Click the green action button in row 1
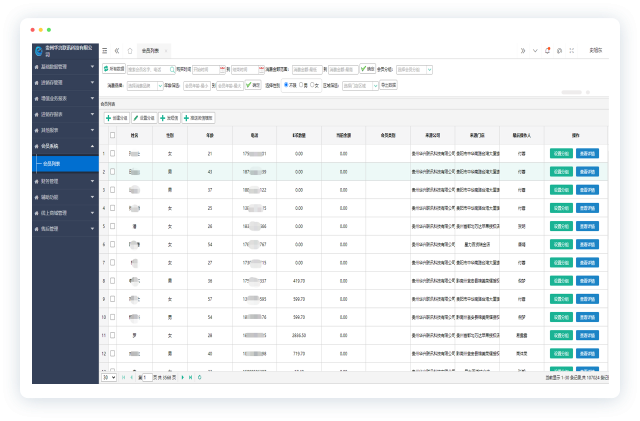640x421 pixels. (561, 154)
